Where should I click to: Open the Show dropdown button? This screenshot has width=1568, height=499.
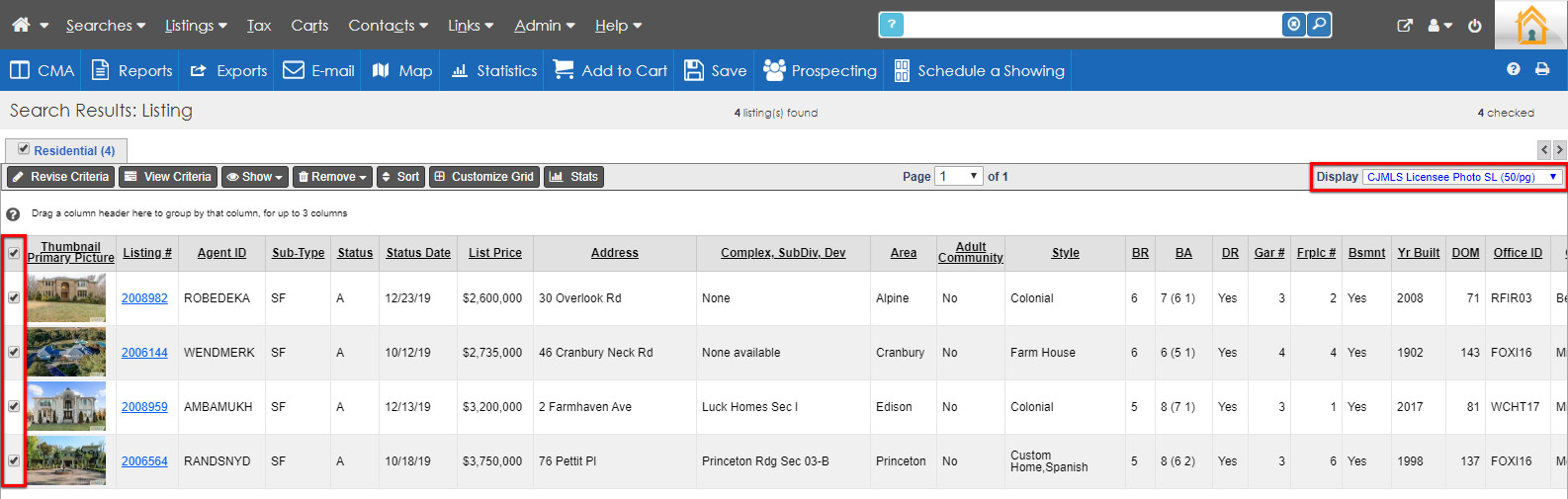[255, 177]
